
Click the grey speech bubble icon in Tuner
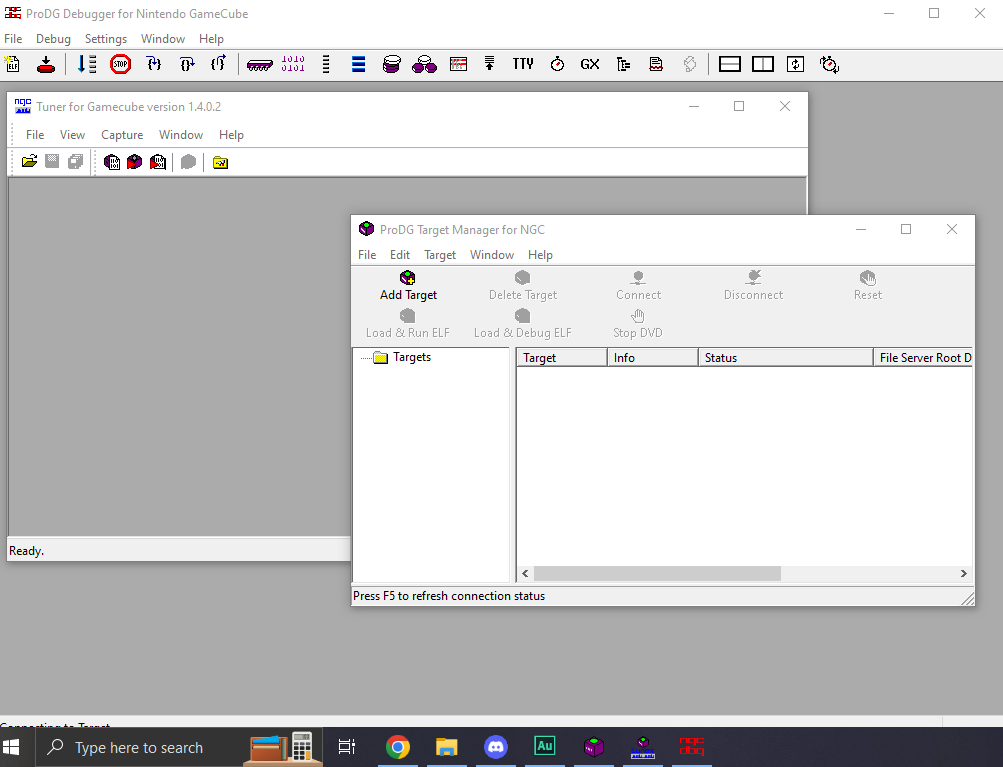point(188,162)
